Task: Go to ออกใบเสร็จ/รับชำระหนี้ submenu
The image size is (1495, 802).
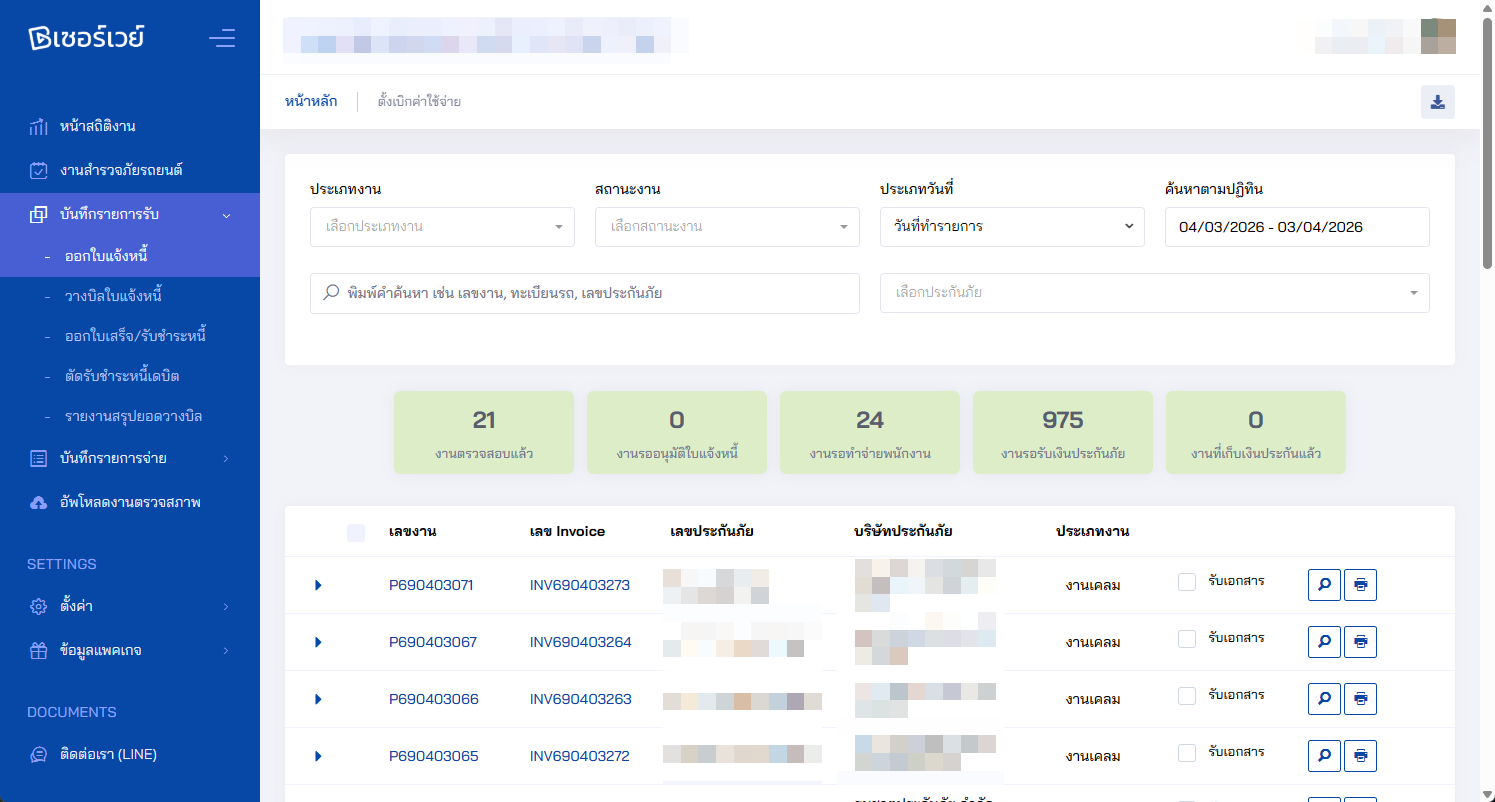Action: (135, 336)
